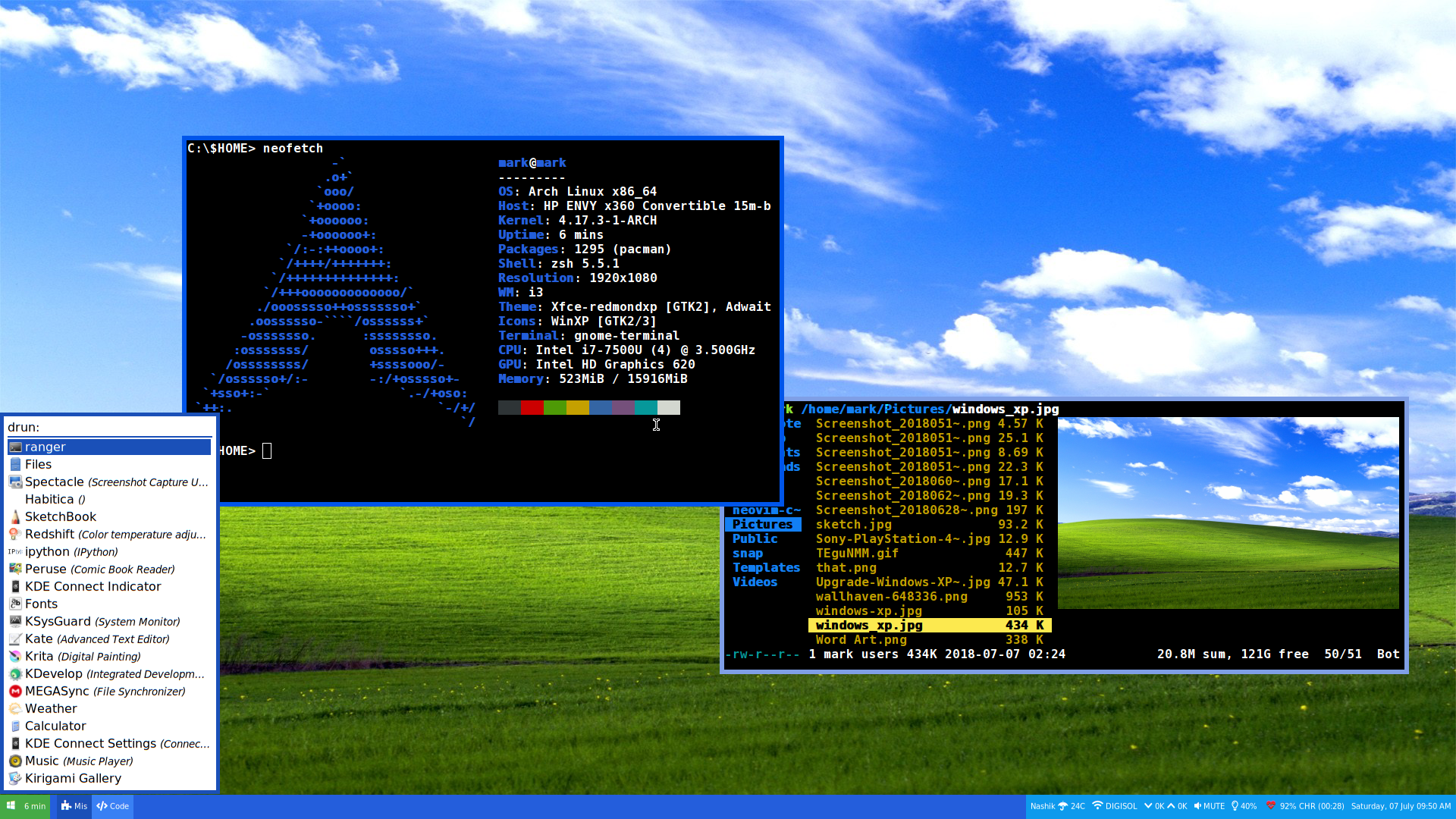Switch to the Mis workspace

tap(74, 806)
